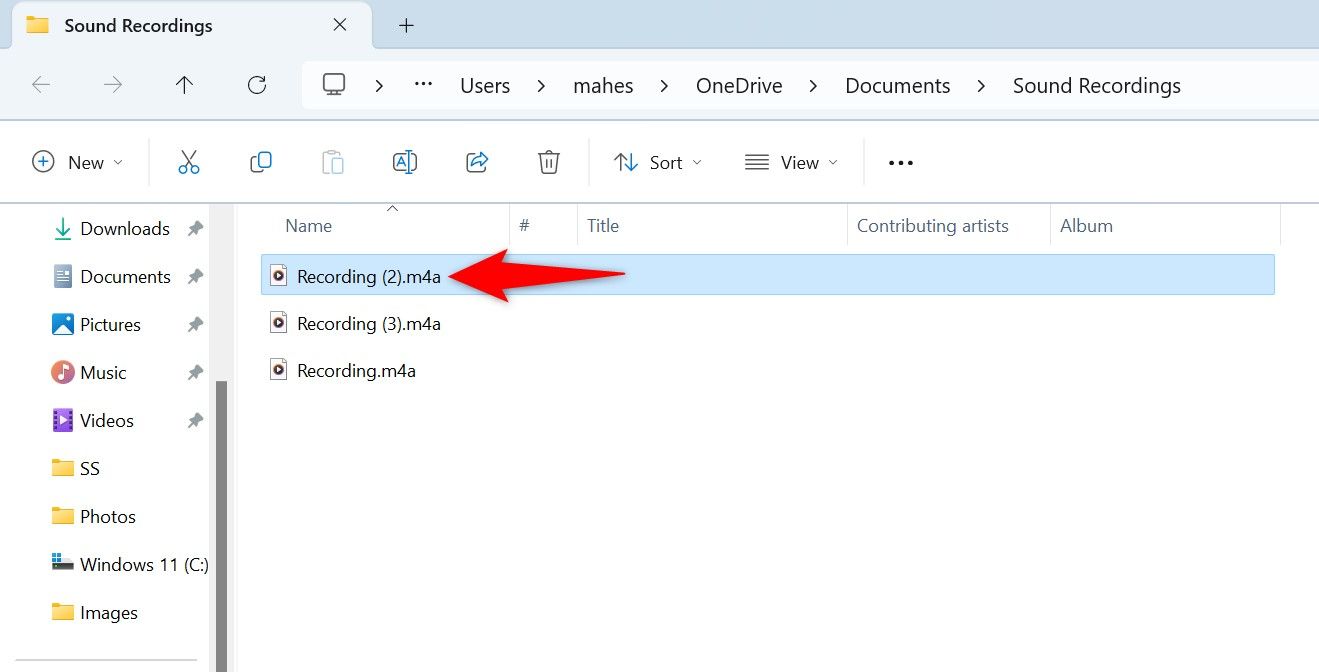Click OneDrive in the address breadcrumb
The width and height of the screenshot is (1319, 672).
click(x=739, y=86)
